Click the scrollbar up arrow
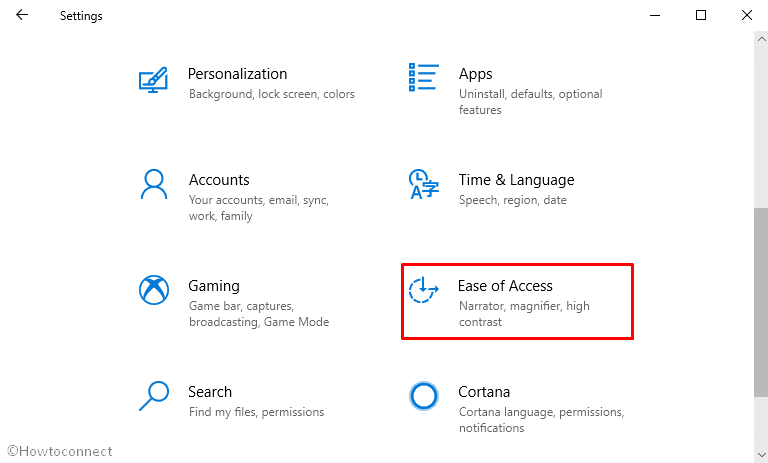Screen dimensions: 768x463 tap(761, 39)
